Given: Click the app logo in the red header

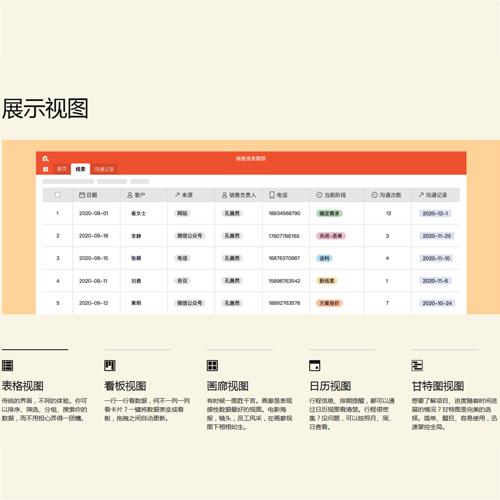Looking at the screenshot, I should coord(46,158).
